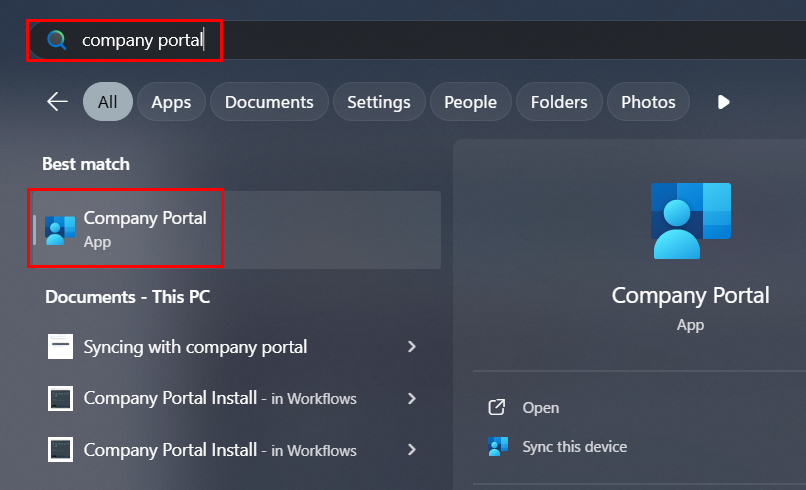Click the Company Portal icon in best match
This screenshot has height=490, width=806.
[x=60, y=230]
